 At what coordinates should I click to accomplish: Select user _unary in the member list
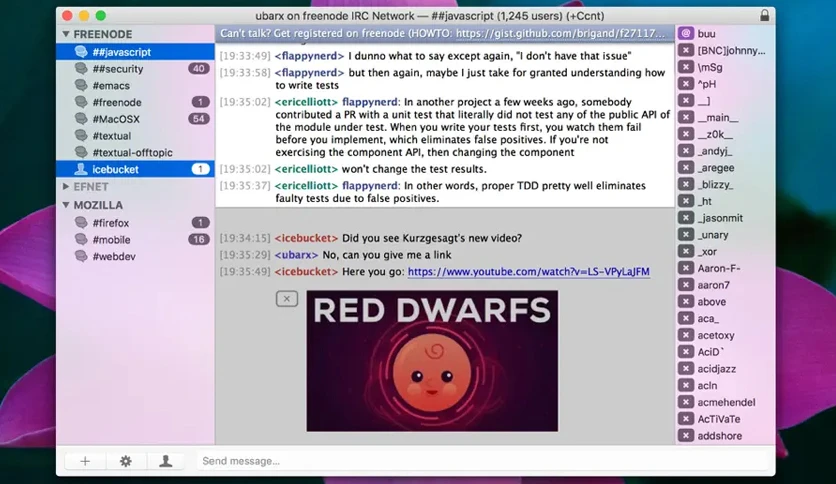(x=713, y=235)
